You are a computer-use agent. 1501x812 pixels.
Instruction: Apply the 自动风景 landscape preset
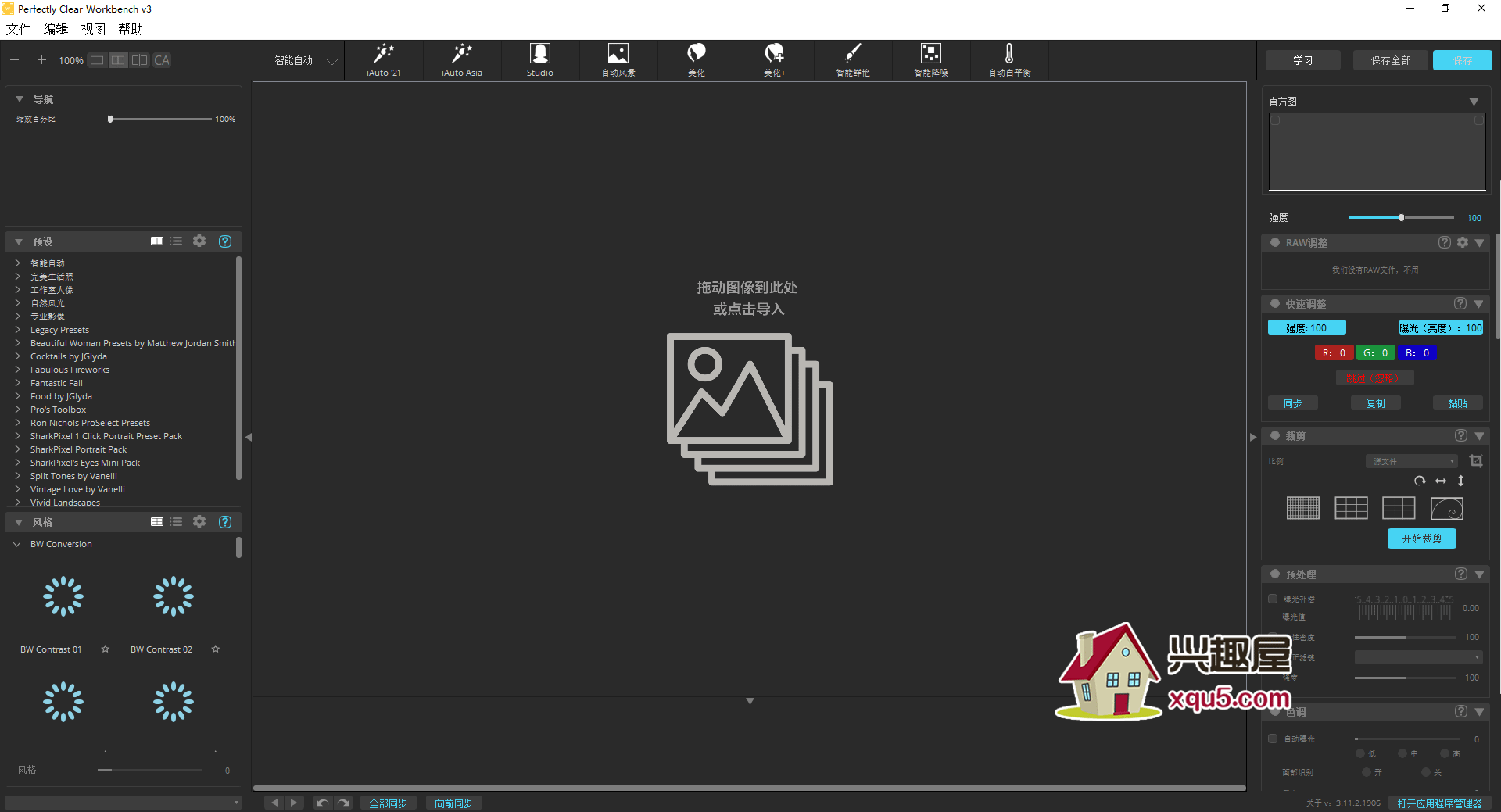pos(618,60)
